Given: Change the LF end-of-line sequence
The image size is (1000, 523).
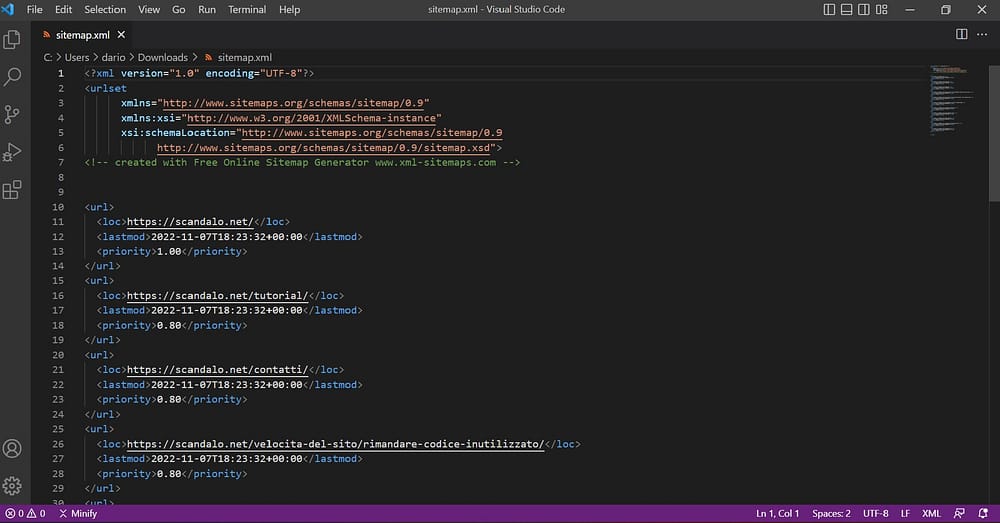Looking at the screenshot, I should pyautogui.click(x=905, y=513).
